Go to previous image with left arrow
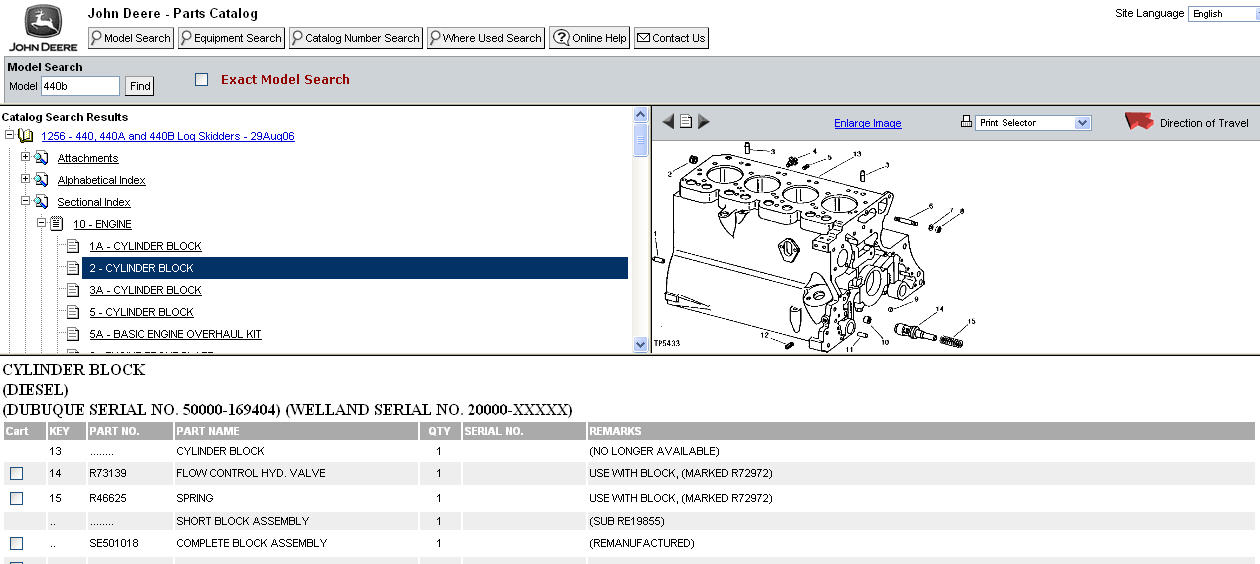 pyautogui.click(x=668, y=122)
